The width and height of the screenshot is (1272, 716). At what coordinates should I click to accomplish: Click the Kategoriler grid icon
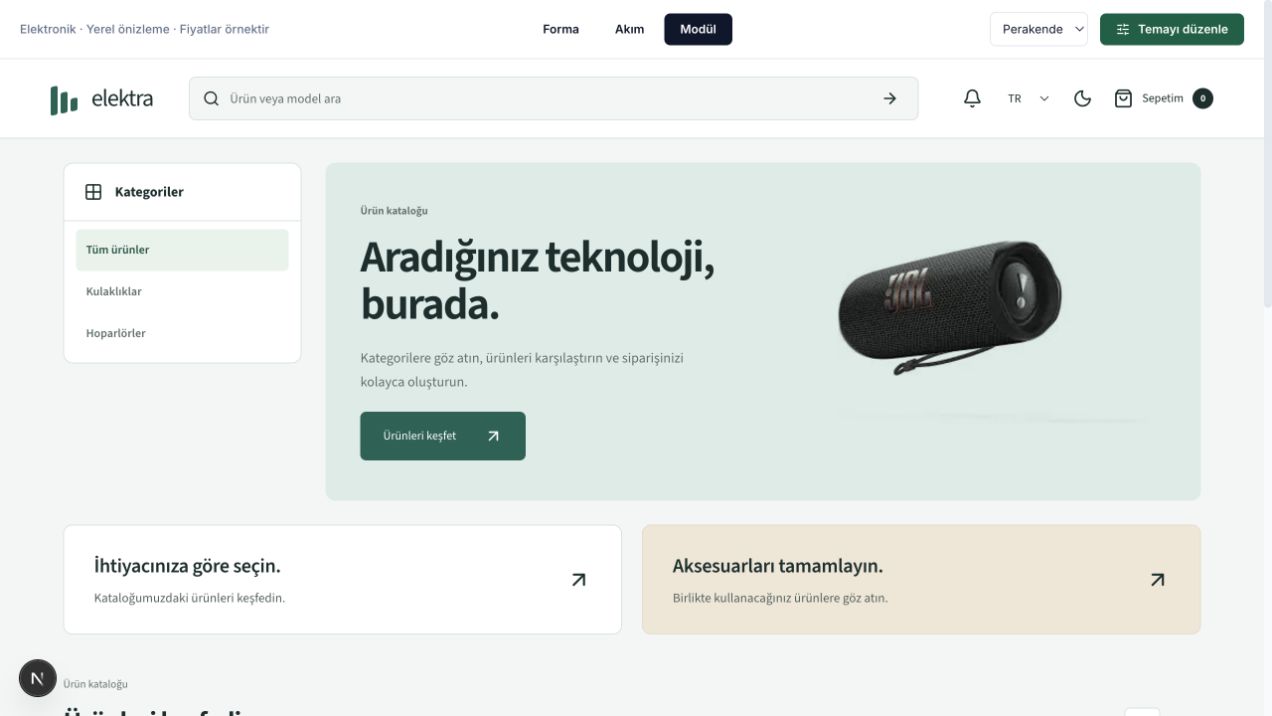point(93,192)
